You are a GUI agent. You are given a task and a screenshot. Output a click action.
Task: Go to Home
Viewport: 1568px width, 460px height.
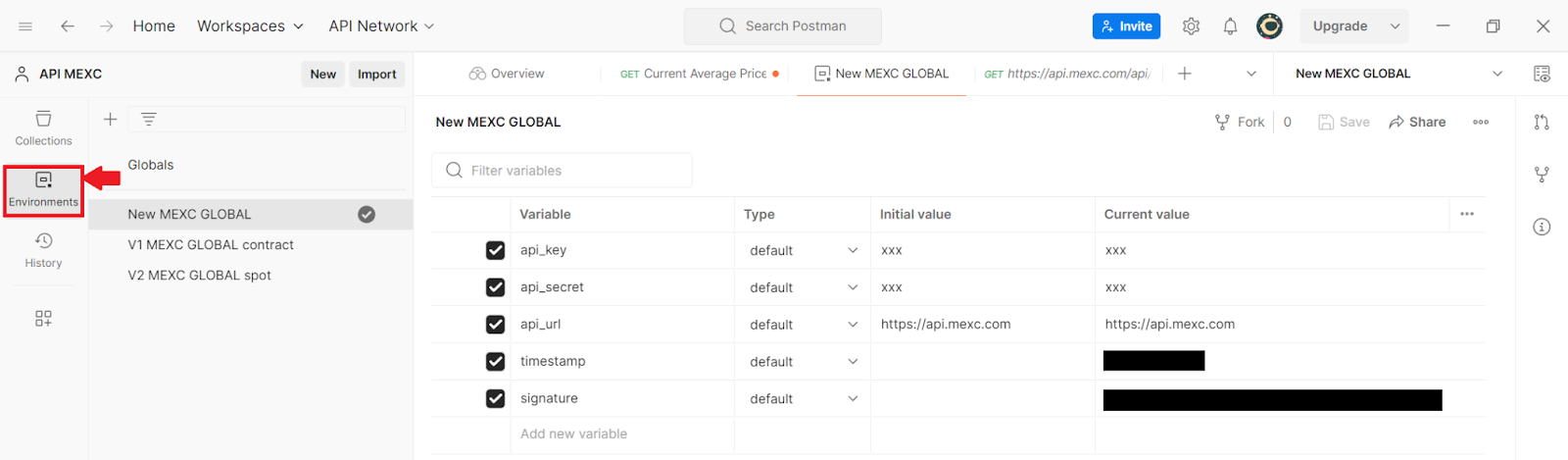click(154, 26)
